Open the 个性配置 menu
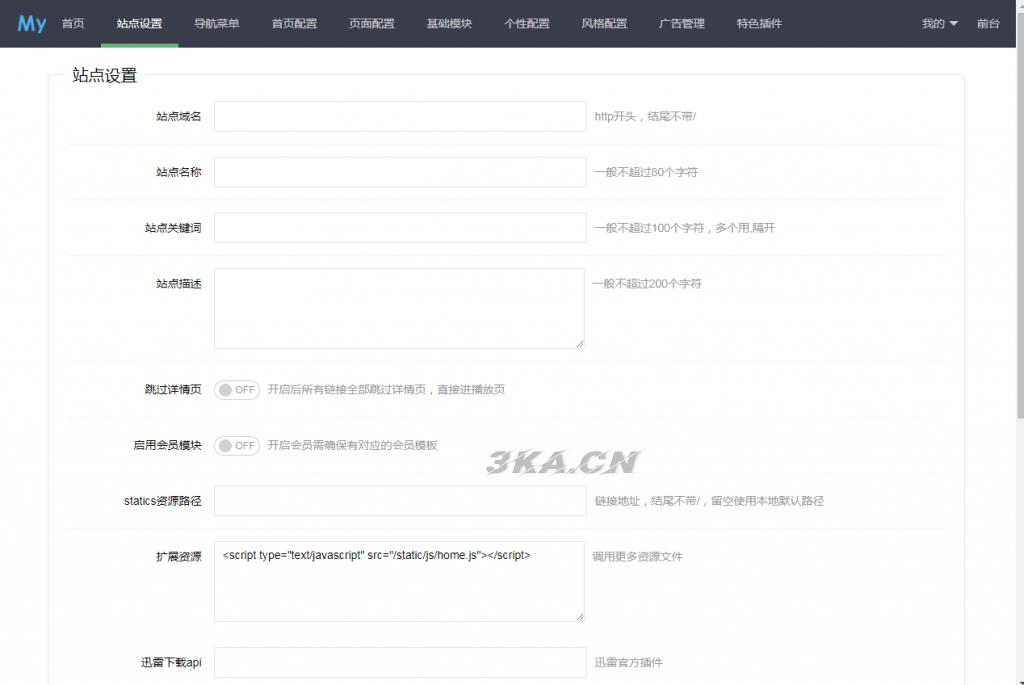 click(526, 23)
